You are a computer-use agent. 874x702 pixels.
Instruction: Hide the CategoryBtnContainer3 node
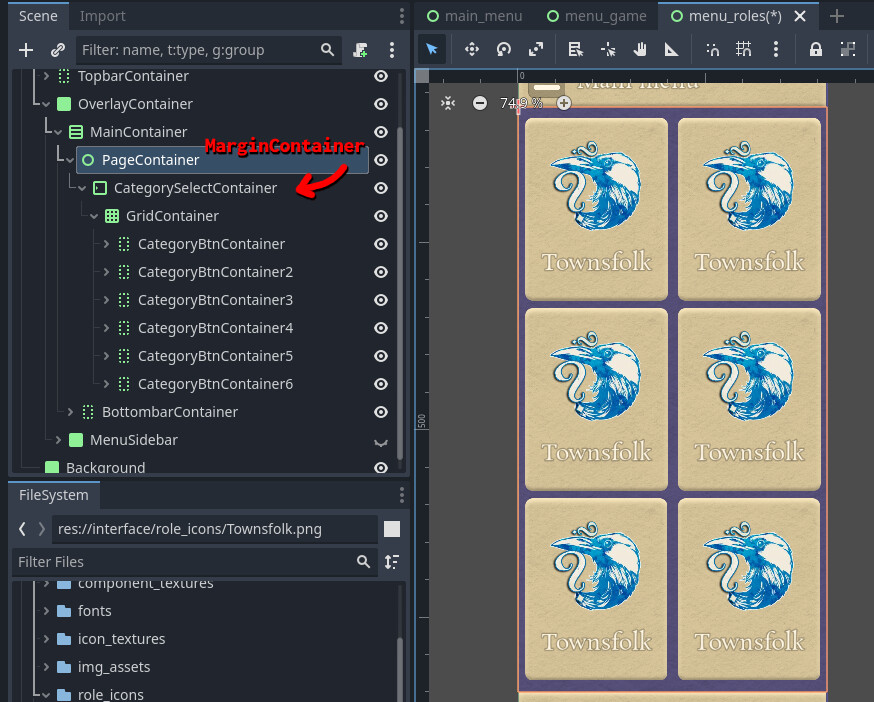(x=381, y=300)
